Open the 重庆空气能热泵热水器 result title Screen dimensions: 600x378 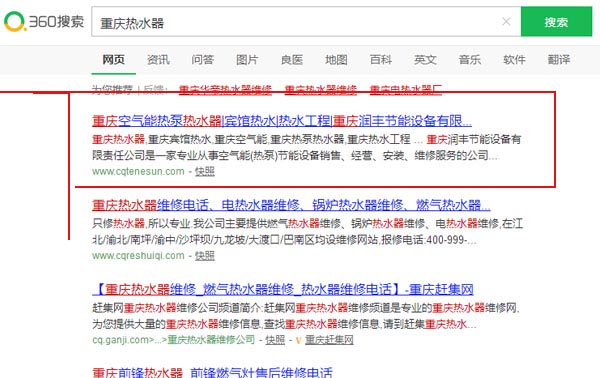pyautogui.click(x=282, y=121)
